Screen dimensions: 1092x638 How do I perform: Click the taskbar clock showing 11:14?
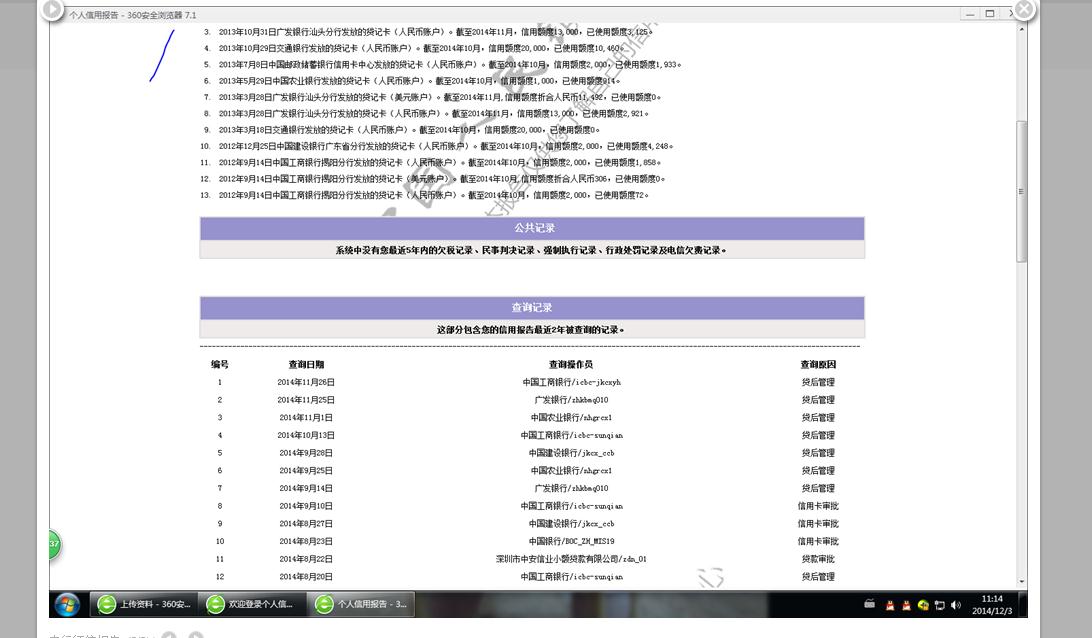992,605
